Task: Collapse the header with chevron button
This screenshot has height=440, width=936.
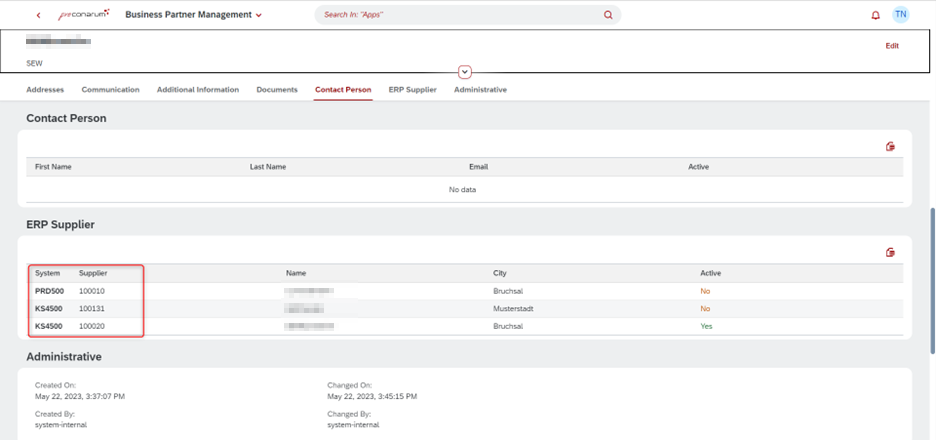Action: pos(465,72)
